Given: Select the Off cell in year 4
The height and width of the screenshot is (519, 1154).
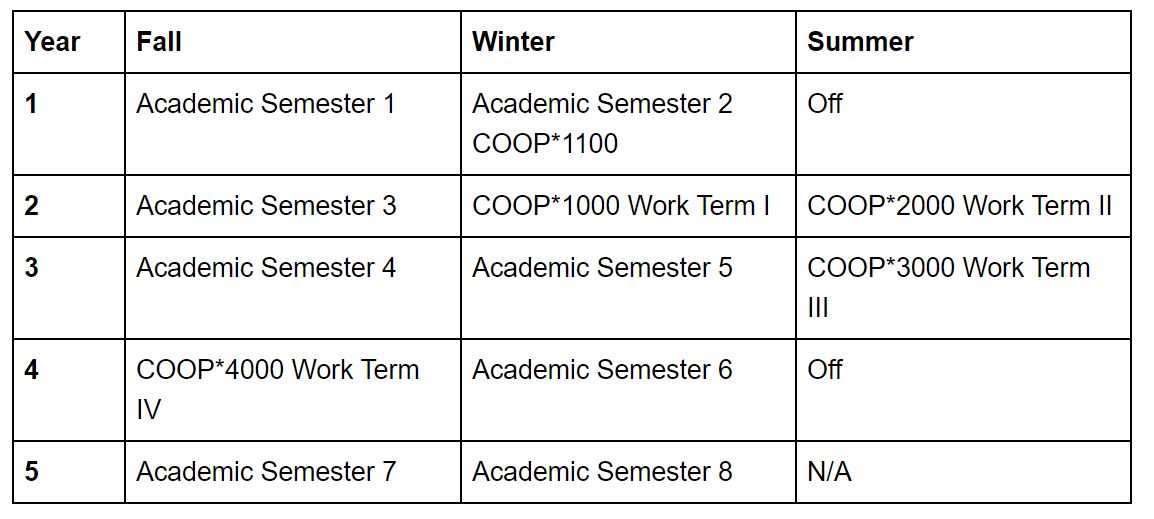Looking at the screenshot, I should (963, 389).
